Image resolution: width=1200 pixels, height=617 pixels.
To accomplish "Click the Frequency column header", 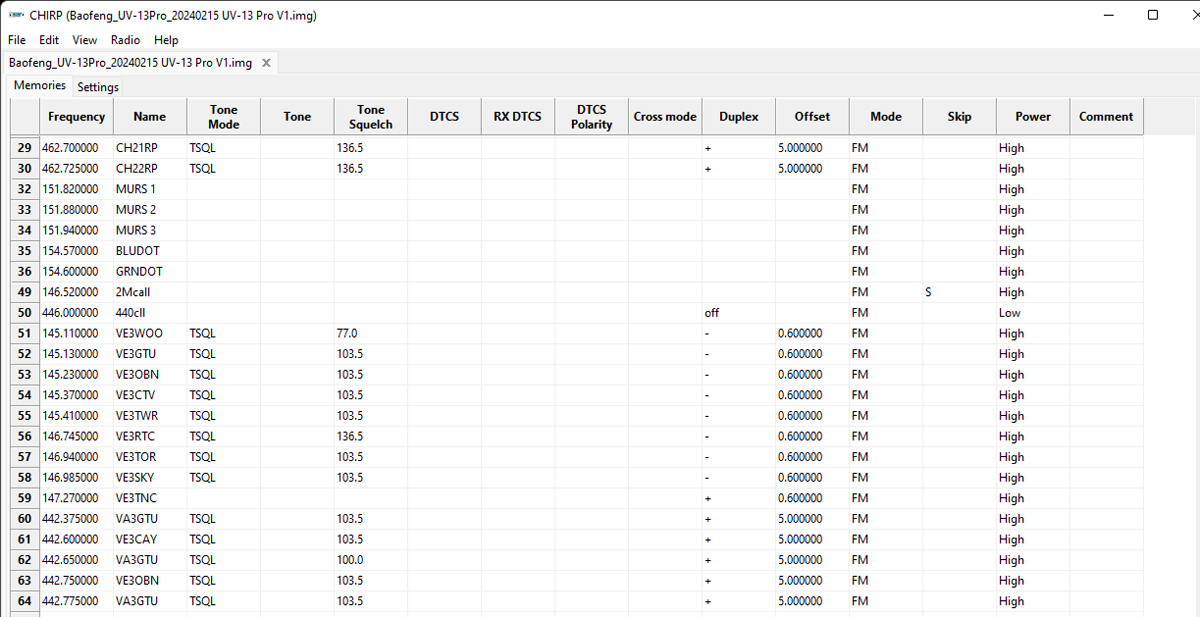I will [76, 117].
